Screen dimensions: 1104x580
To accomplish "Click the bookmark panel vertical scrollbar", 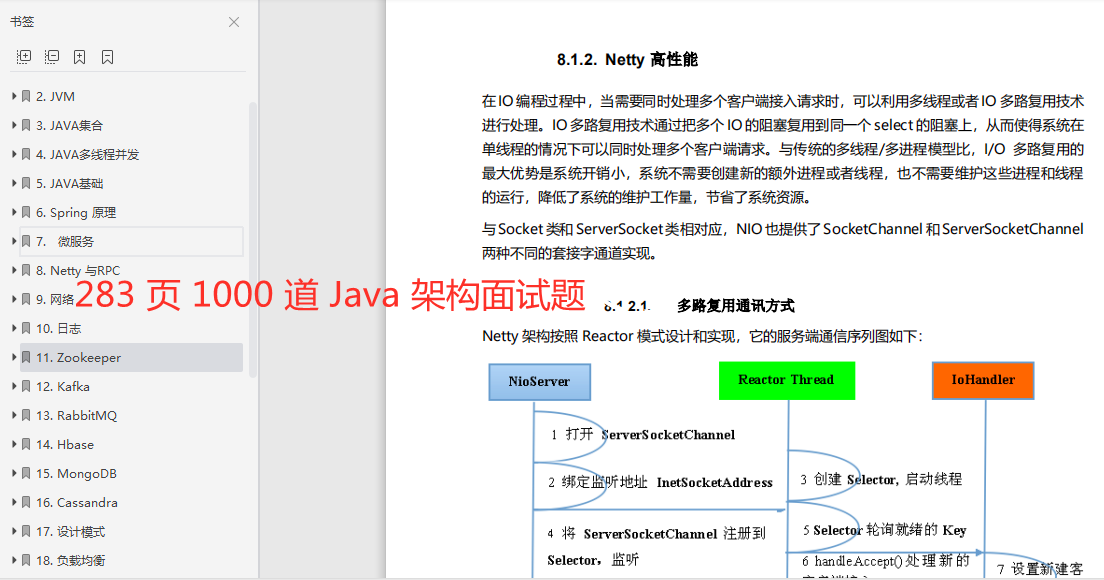I will click(x=253, y=239).
